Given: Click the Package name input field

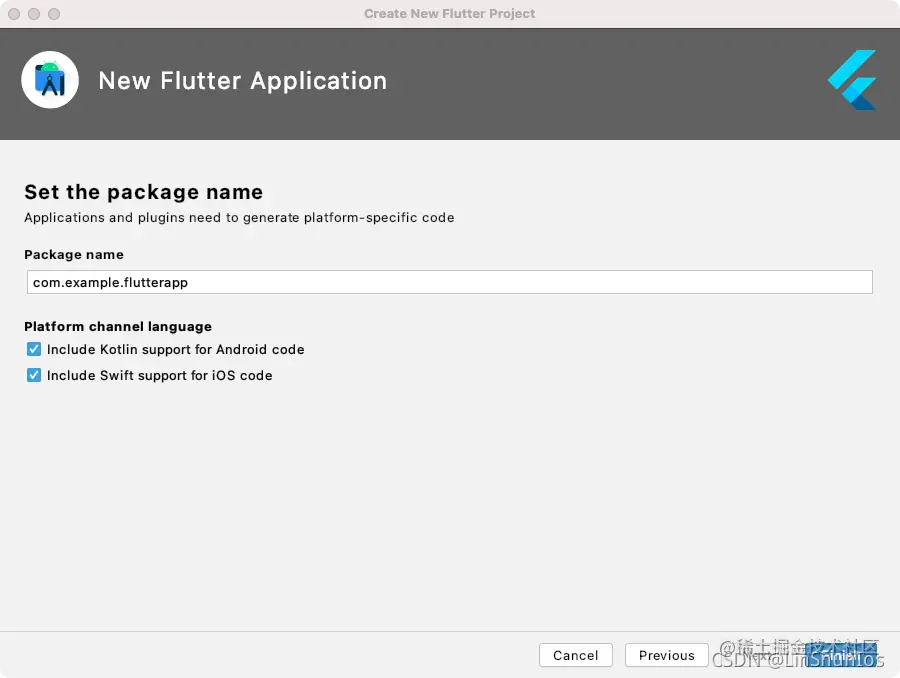Looking at the screenshot, I should click(x=449, y=282).
